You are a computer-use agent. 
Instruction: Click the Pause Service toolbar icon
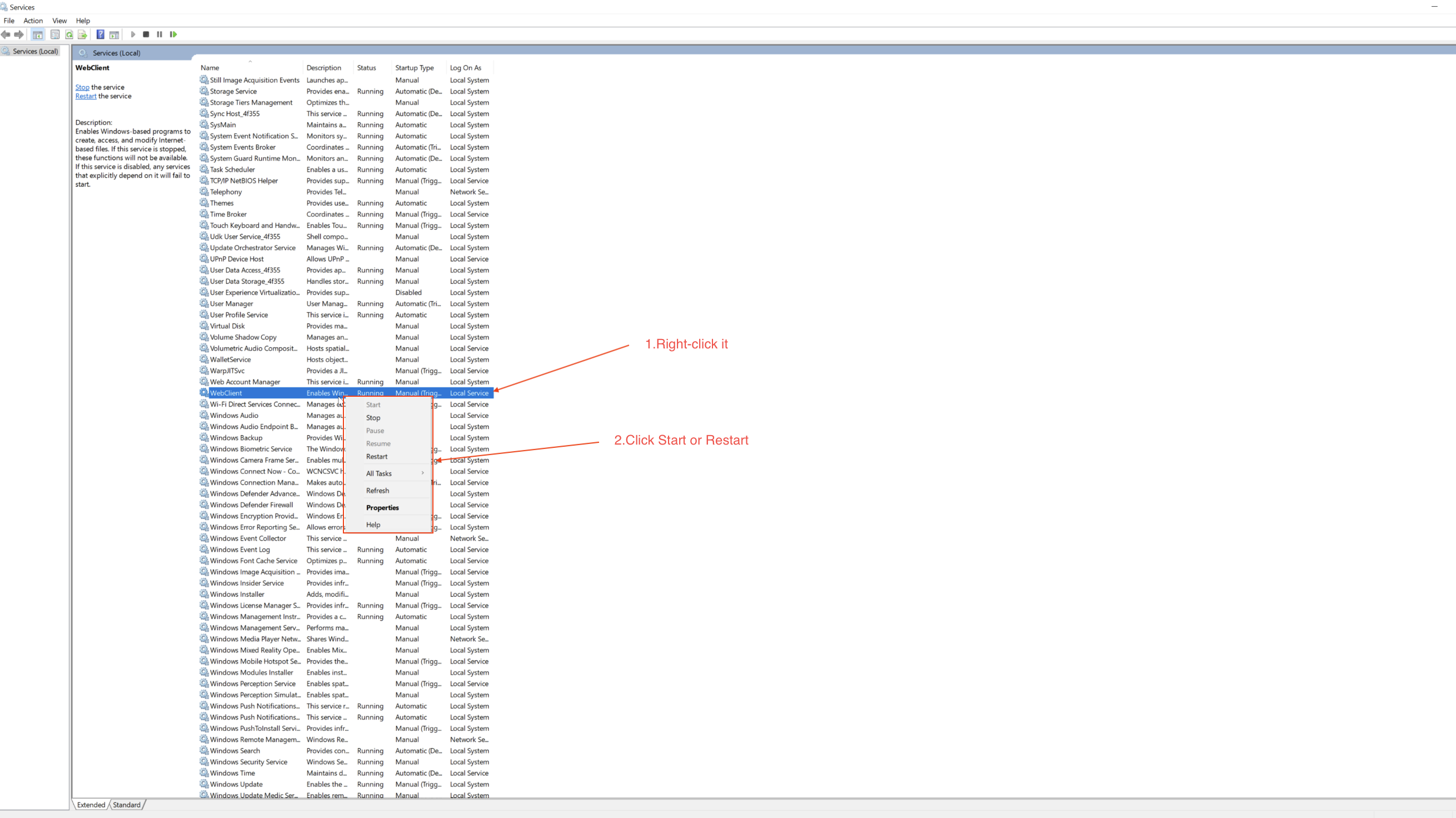pos(159,34)
